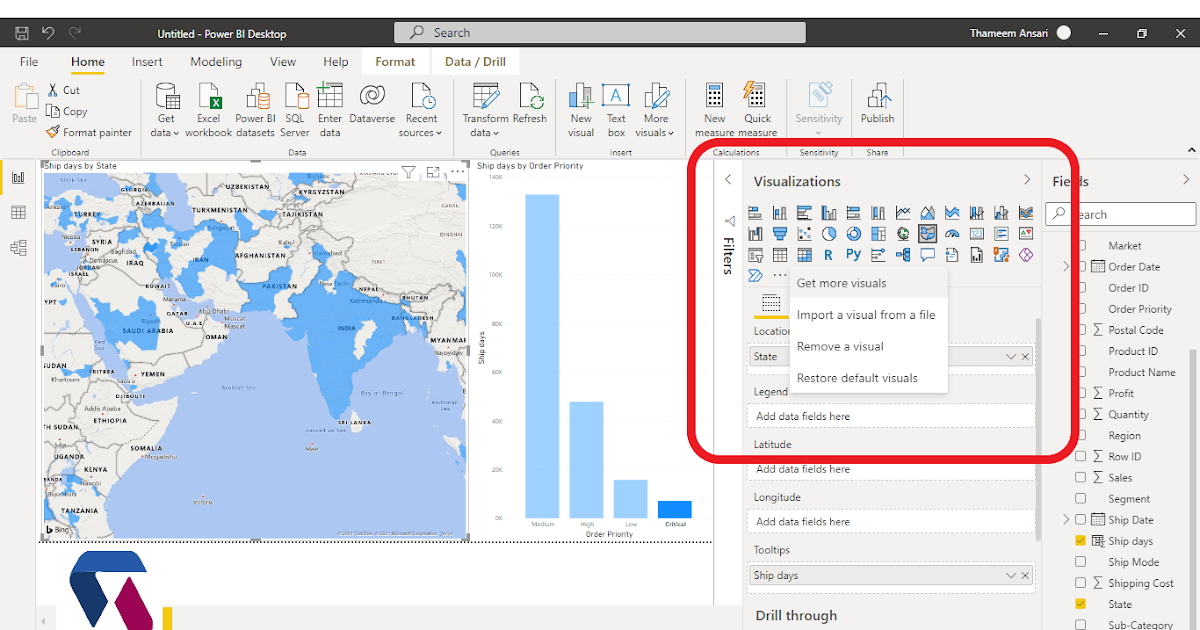The height and width of the screenshot is (630, 1200).
Task: Select the Funnel chart visual
Action: point(780,233)
